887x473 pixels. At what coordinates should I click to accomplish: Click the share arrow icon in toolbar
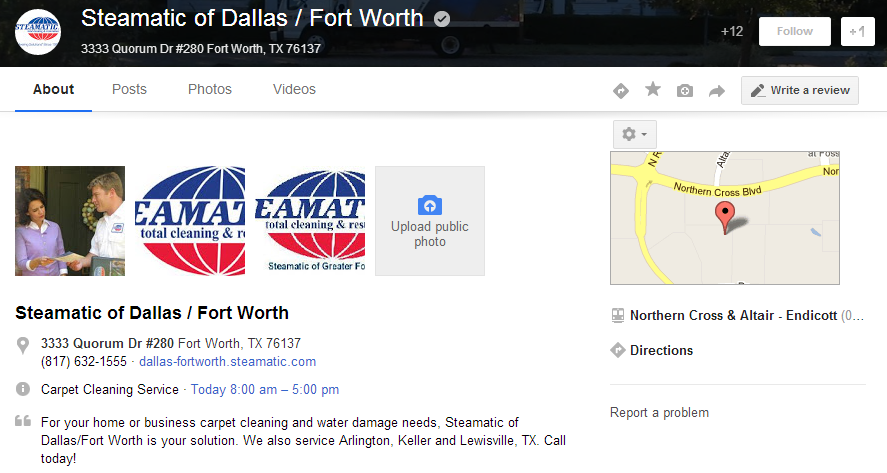point(717,91)
